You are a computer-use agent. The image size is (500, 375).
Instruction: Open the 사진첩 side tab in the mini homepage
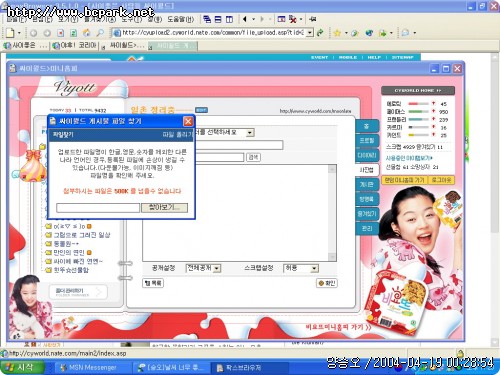tap(367, 170)
